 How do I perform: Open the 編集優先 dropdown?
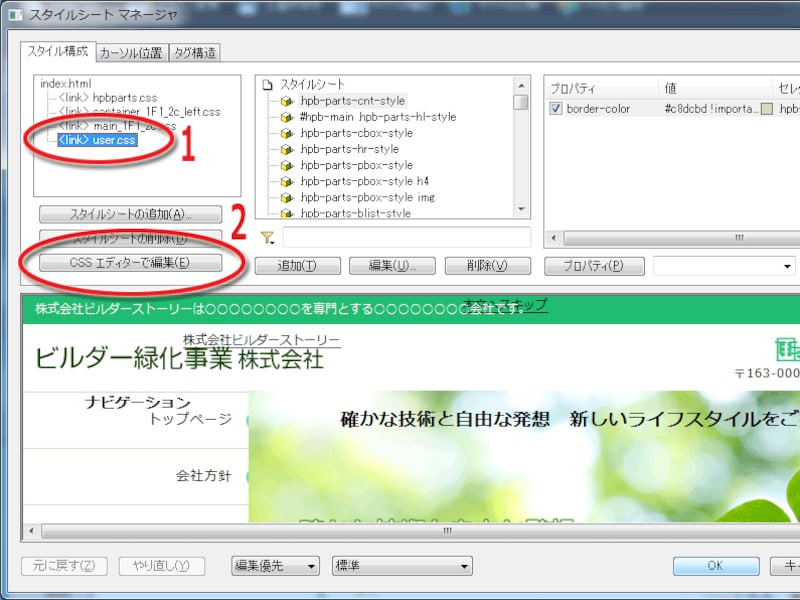[276, 566]
